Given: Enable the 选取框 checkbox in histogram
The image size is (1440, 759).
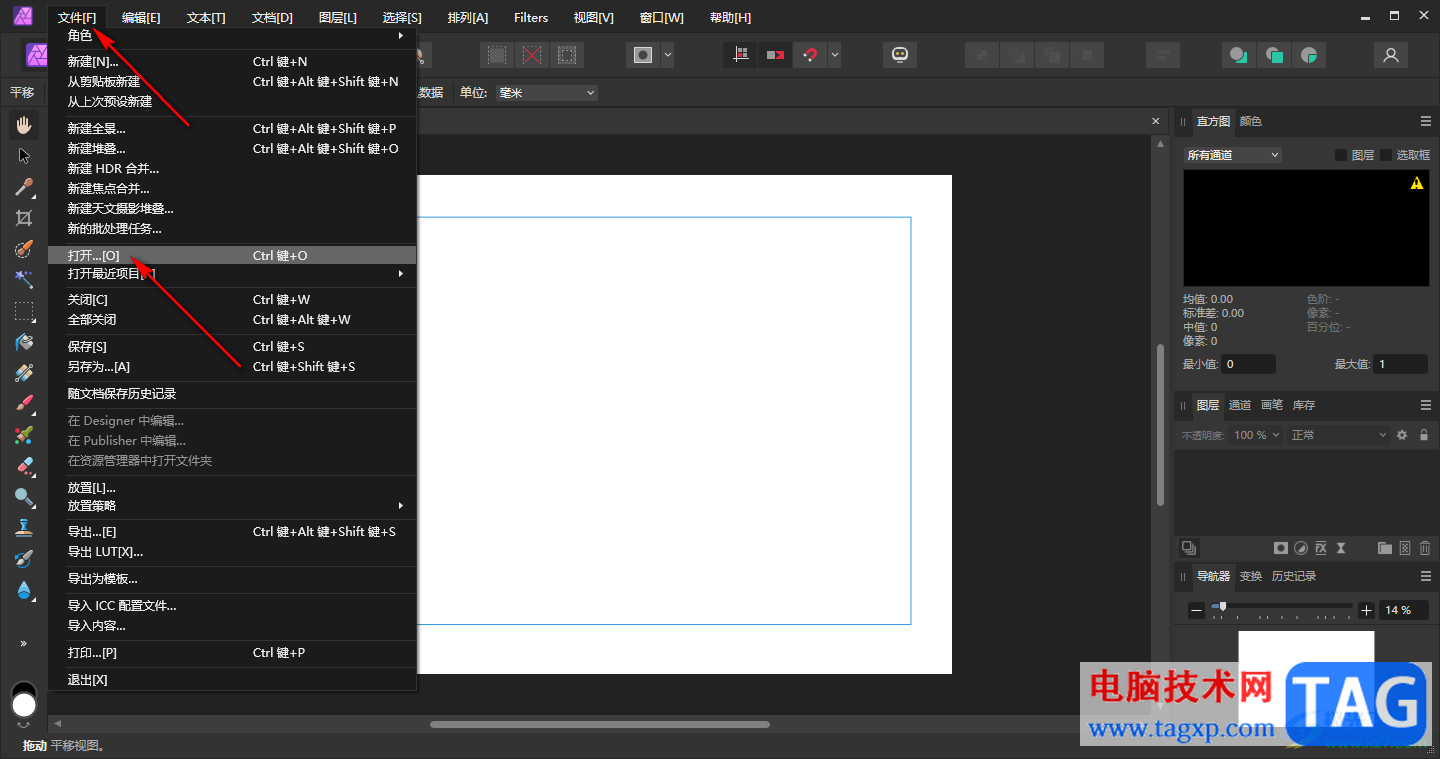Looking at the screenshot, I should [1387, 155].
